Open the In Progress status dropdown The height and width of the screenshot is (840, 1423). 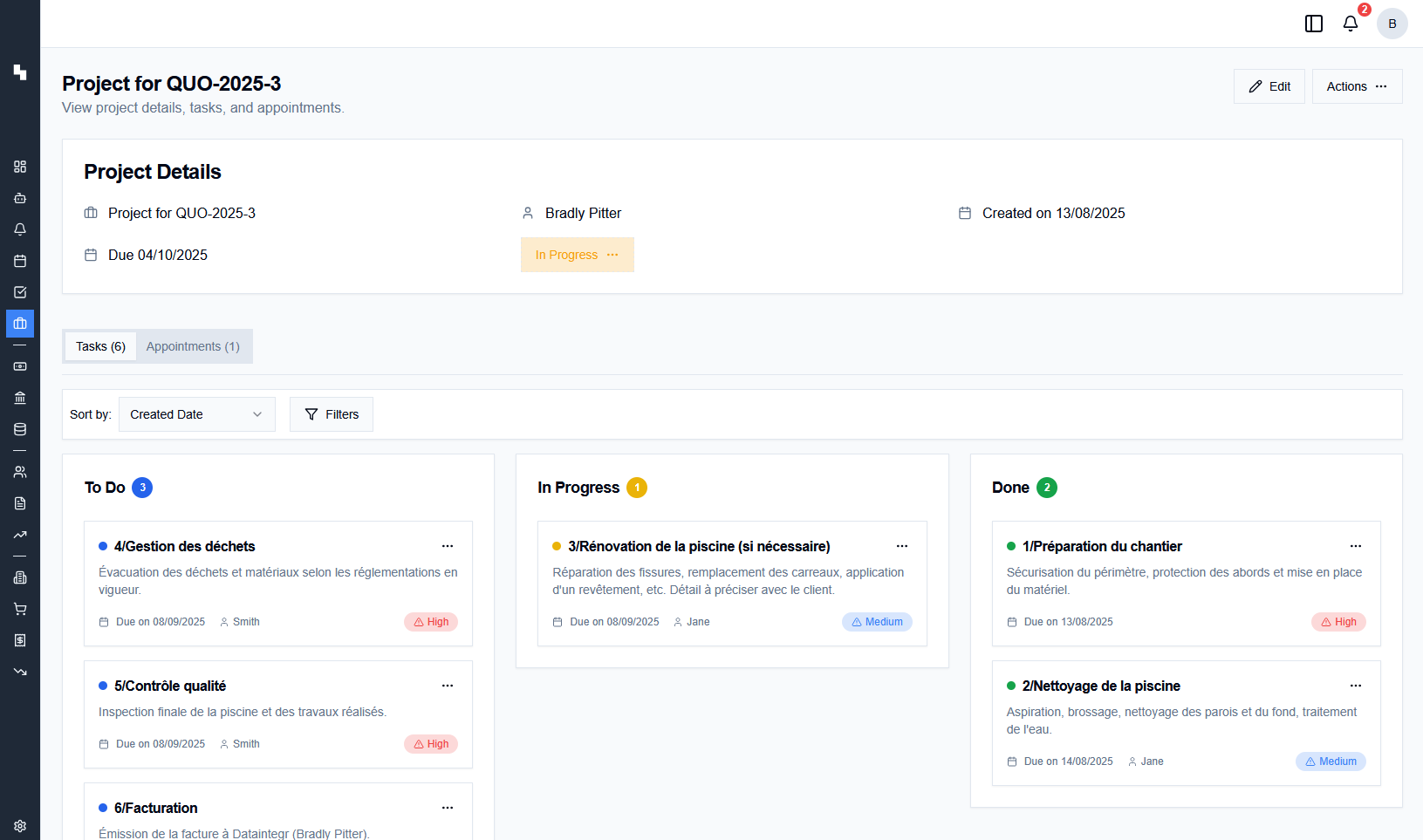577,255
